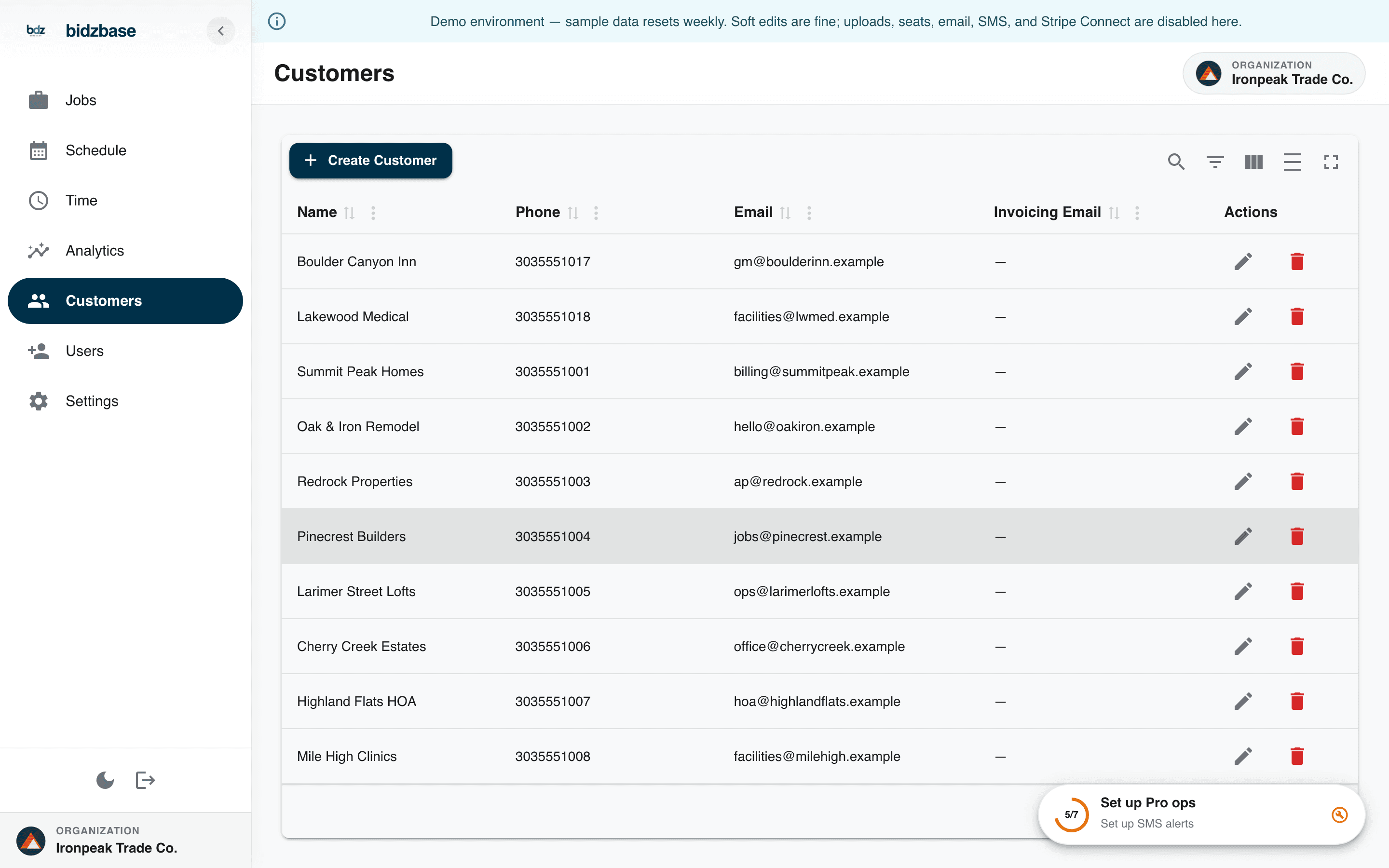Open the Ironpeak Trade Co. organization switcher in the header

coord(1274,73)
